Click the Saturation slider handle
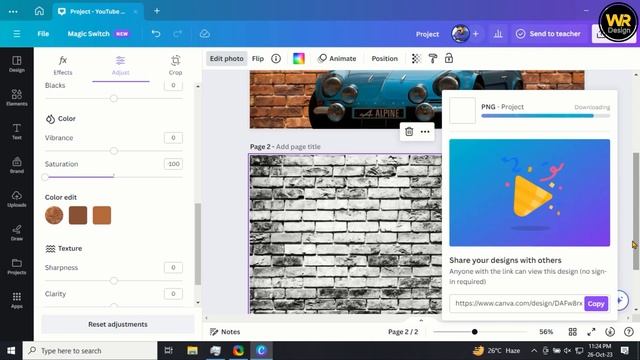 click(x=45, y=177)
